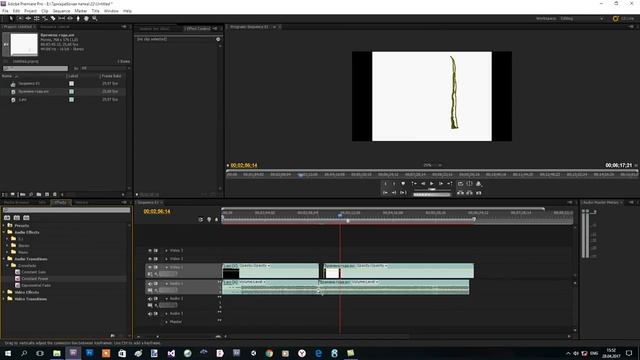Switch to the Media Browser tab
This screenshot has height=360, width=640.
click(17, 202)
